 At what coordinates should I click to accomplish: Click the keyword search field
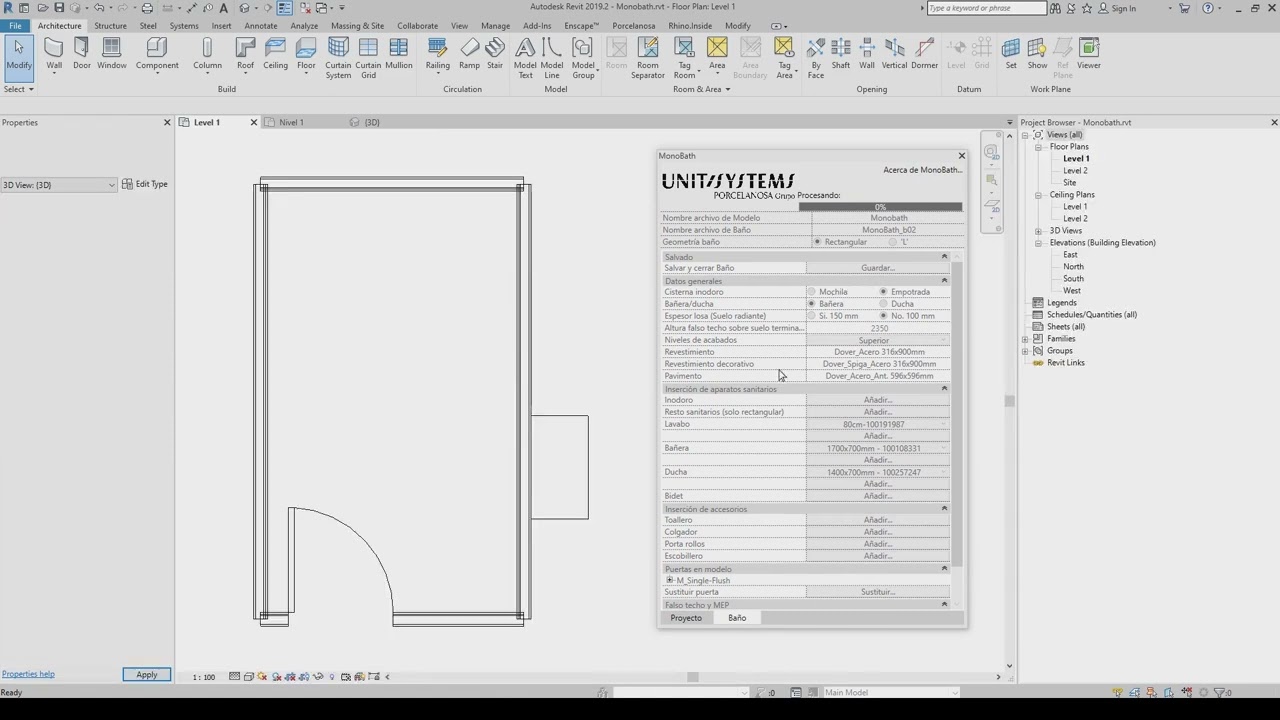click(x=986, y=8)
